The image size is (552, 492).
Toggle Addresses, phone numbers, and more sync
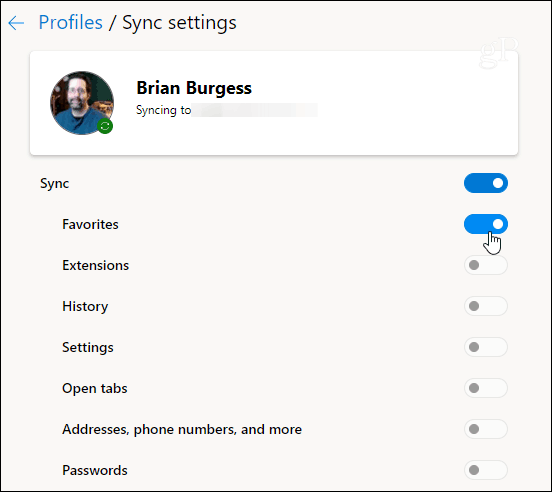tap(486, 429)
